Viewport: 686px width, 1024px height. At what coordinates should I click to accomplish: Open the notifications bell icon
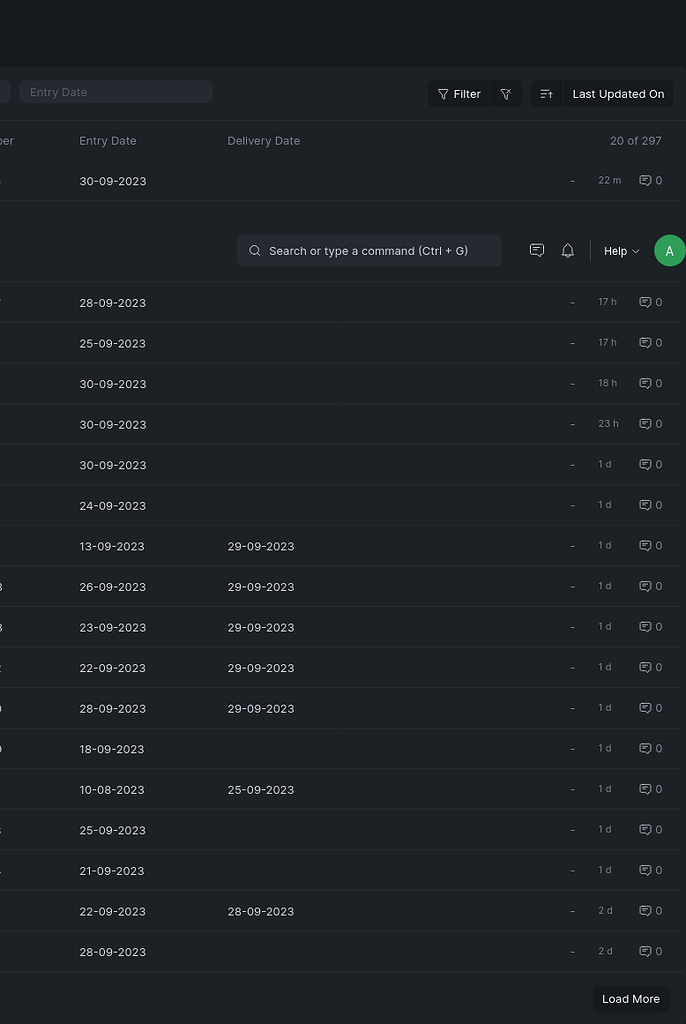click(568, 251)
